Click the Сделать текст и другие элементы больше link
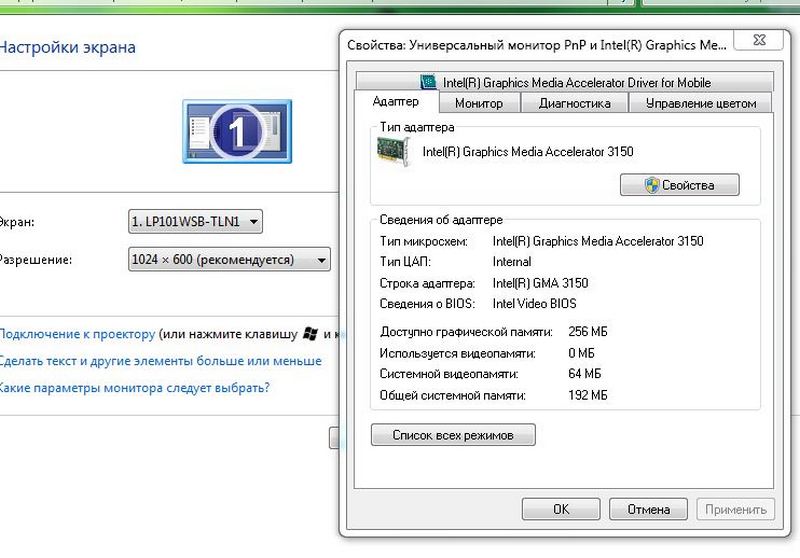The width and height of the screenshot is (800, 558). click(160, 361)
